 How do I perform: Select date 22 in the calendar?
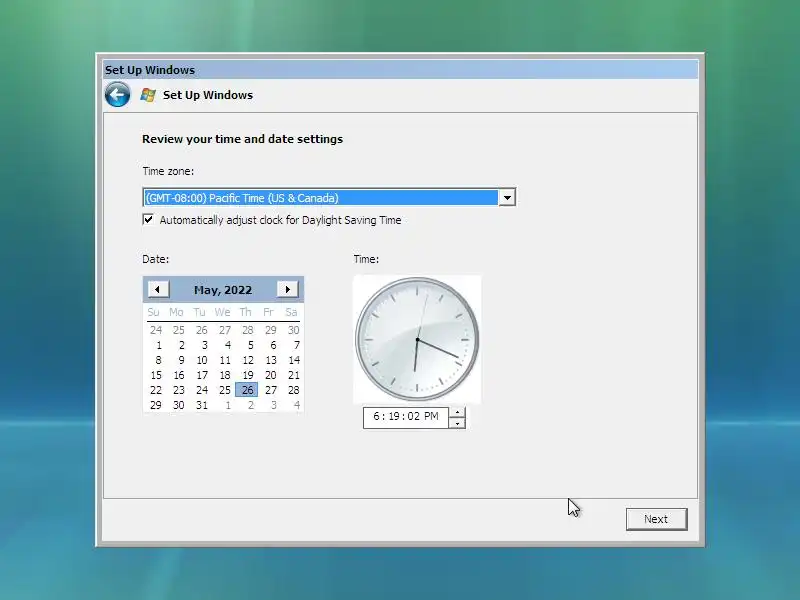pos(156,390)
